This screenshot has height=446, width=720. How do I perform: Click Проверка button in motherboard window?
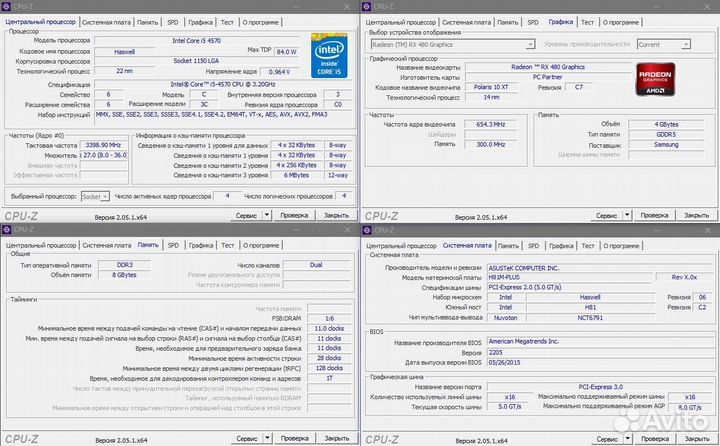(654, 439)
